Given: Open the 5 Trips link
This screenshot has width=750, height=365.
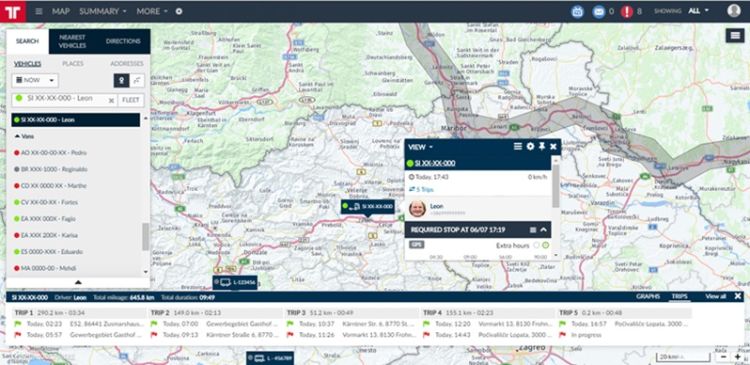Looking at the screenshot, I should pyautogui.click(x=421, y=190).
